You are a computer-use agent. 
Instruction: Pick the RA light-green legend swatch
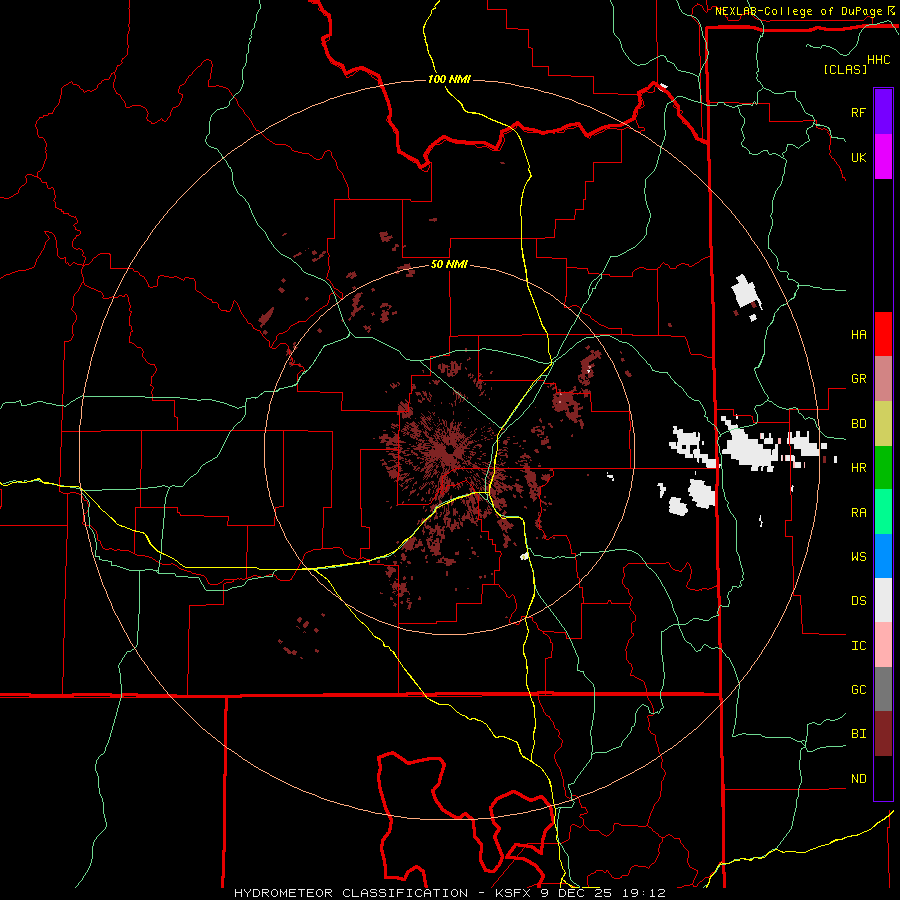click(883, 512)
